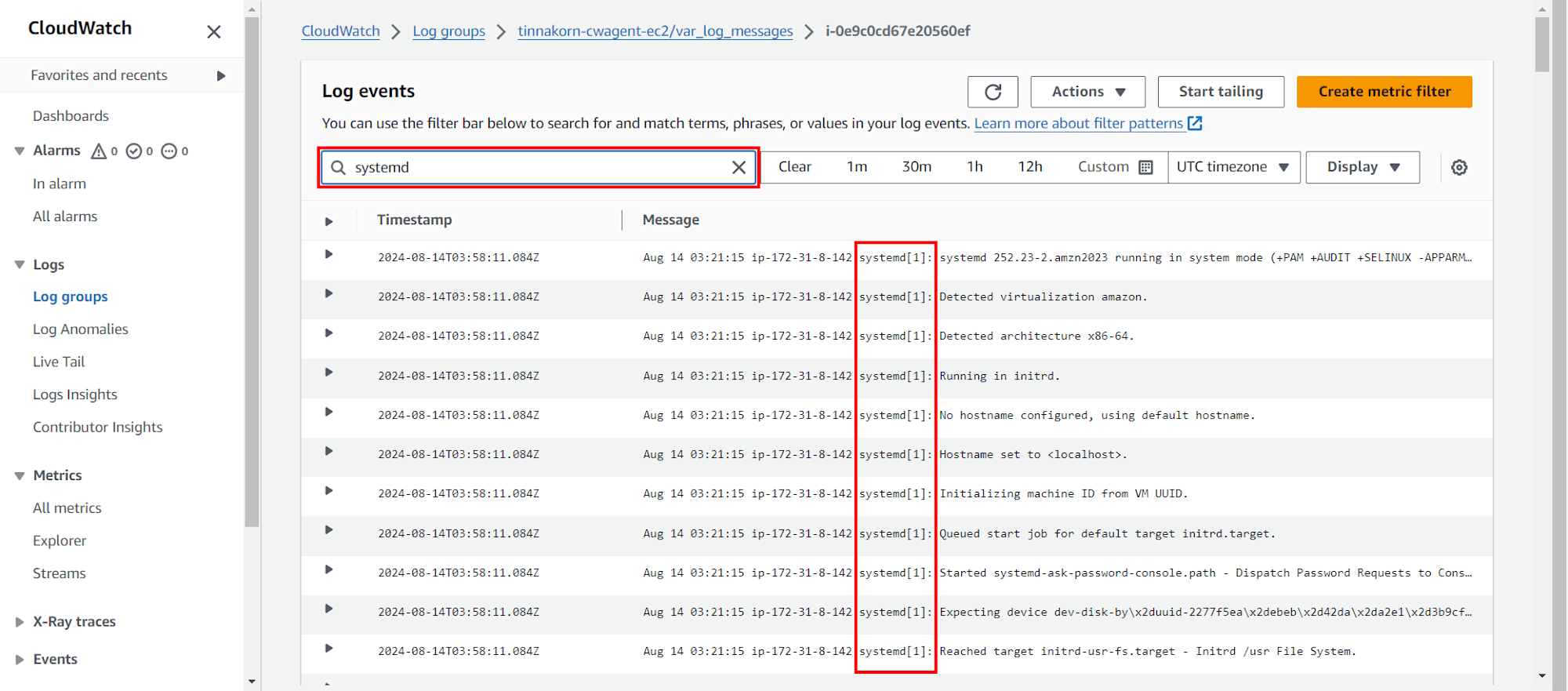Collapse the Metrics navigation section
The height and width of the screenshot is (691, 1568).
click(20, 475)
